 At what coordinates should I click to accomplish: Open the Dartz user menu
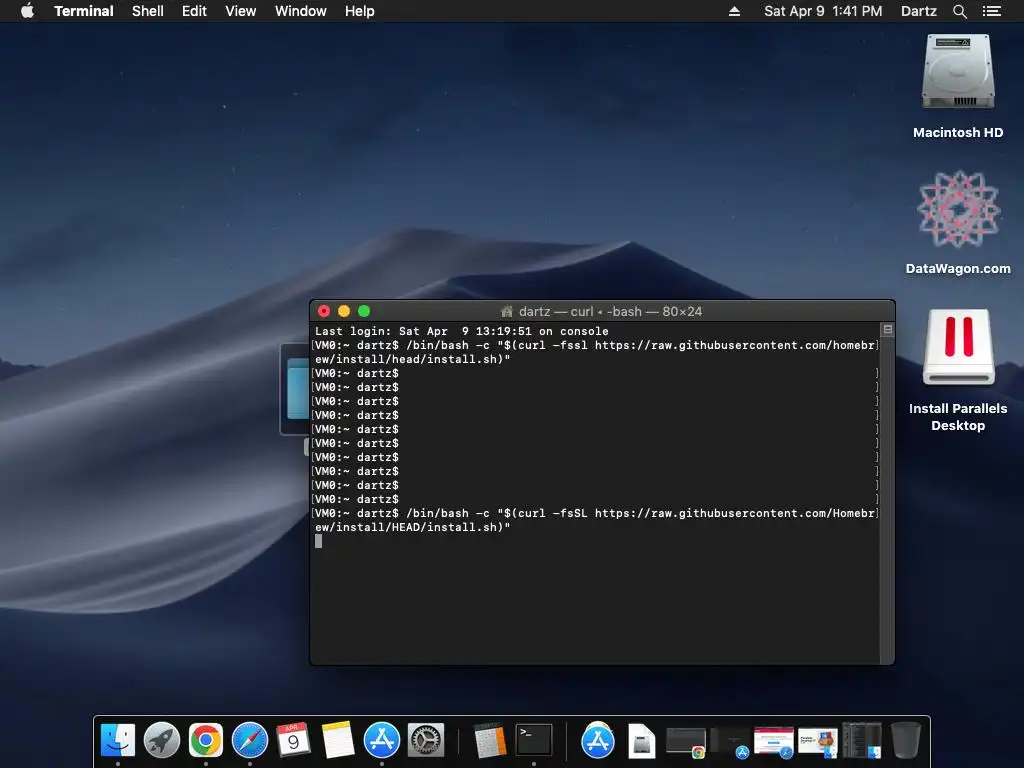[918, 11]
